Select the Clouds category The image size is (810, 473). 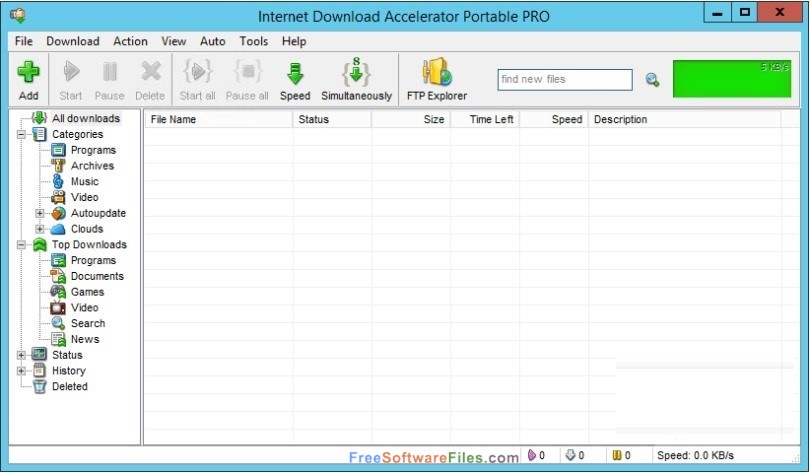(x=87, y=229)
